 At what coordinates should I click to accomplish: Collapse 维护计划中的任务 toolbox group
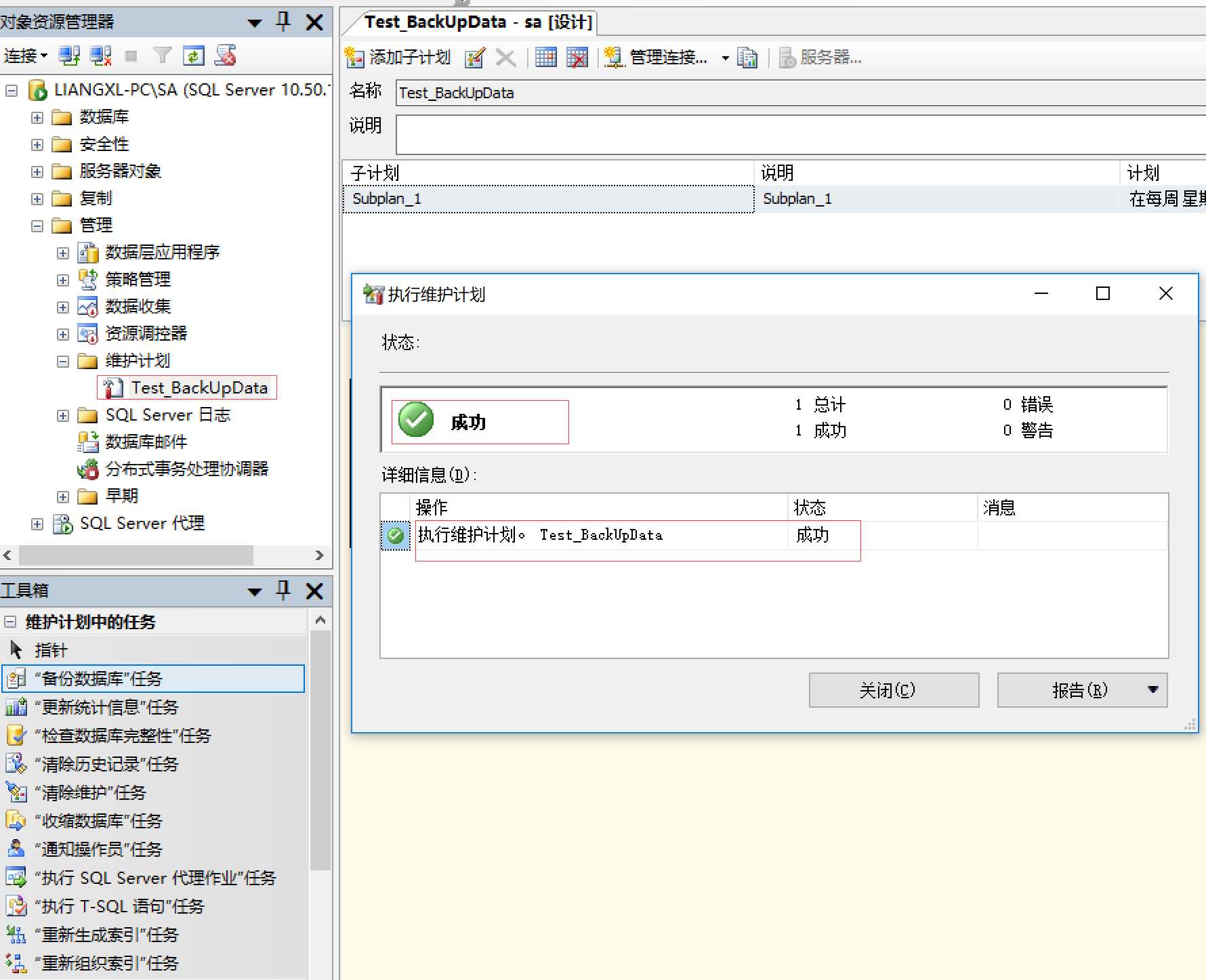[x=10, y=622]
